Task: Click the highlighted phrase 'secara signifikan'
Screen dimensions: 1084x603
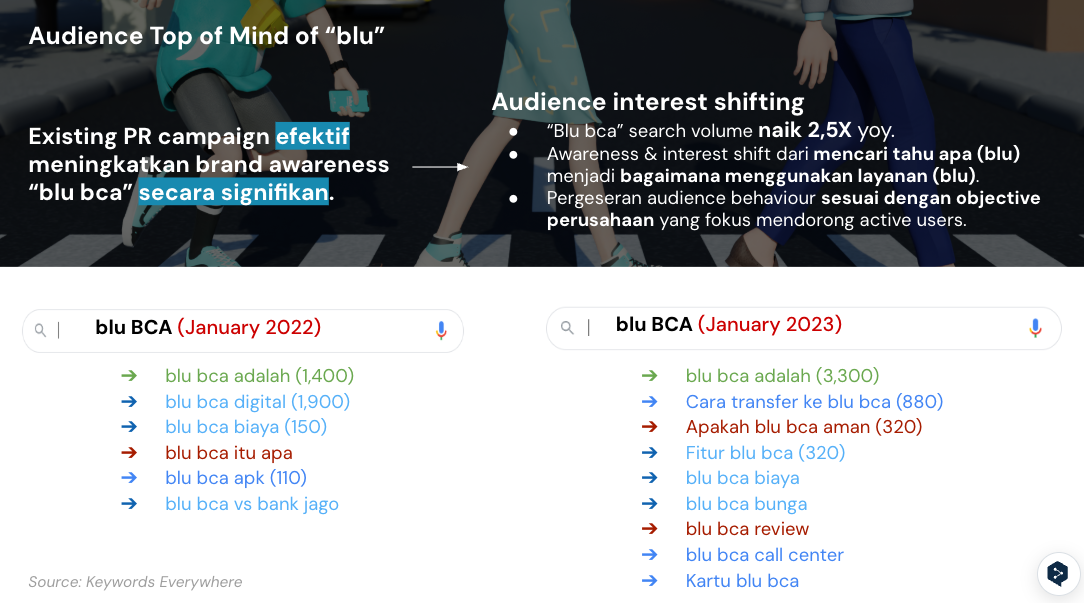Action: [234, 192]
